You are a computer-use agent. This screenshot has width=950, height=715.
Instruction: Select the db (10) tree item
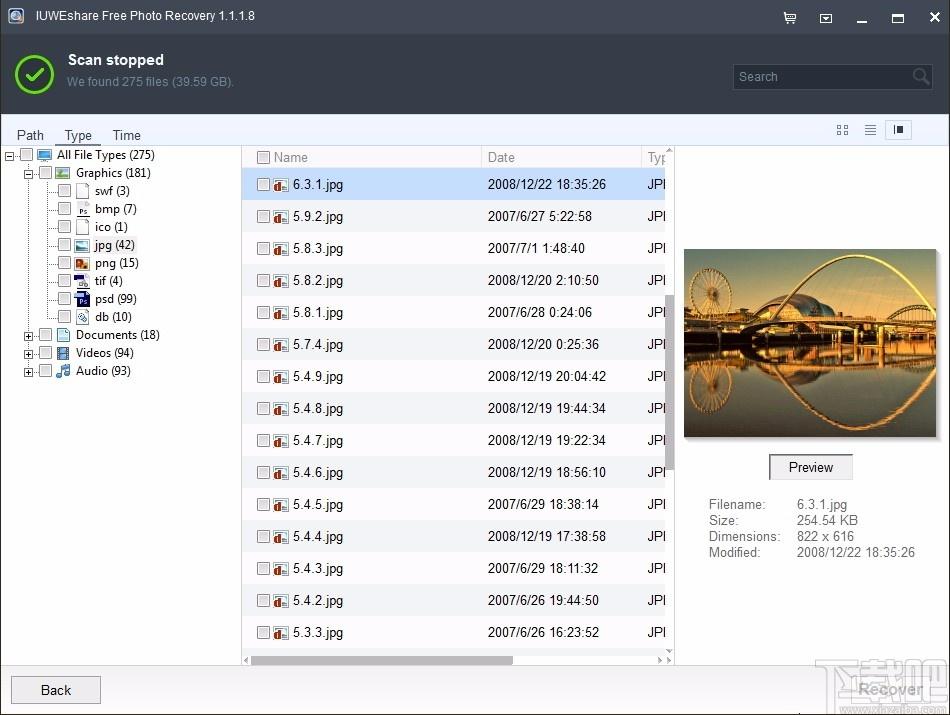click(x=113, y=317)
